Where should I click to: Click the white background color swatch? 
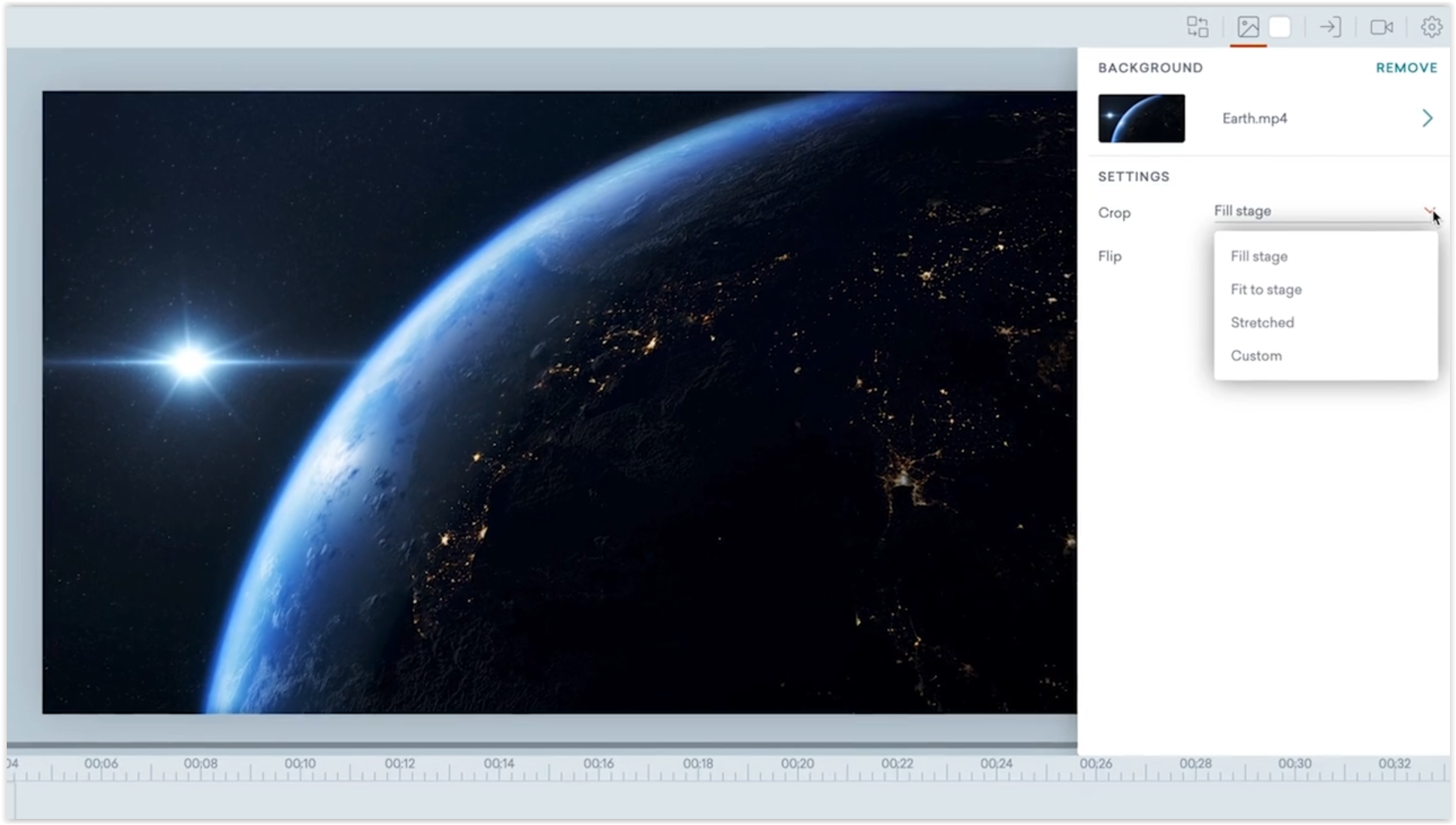pos(1279,27)
